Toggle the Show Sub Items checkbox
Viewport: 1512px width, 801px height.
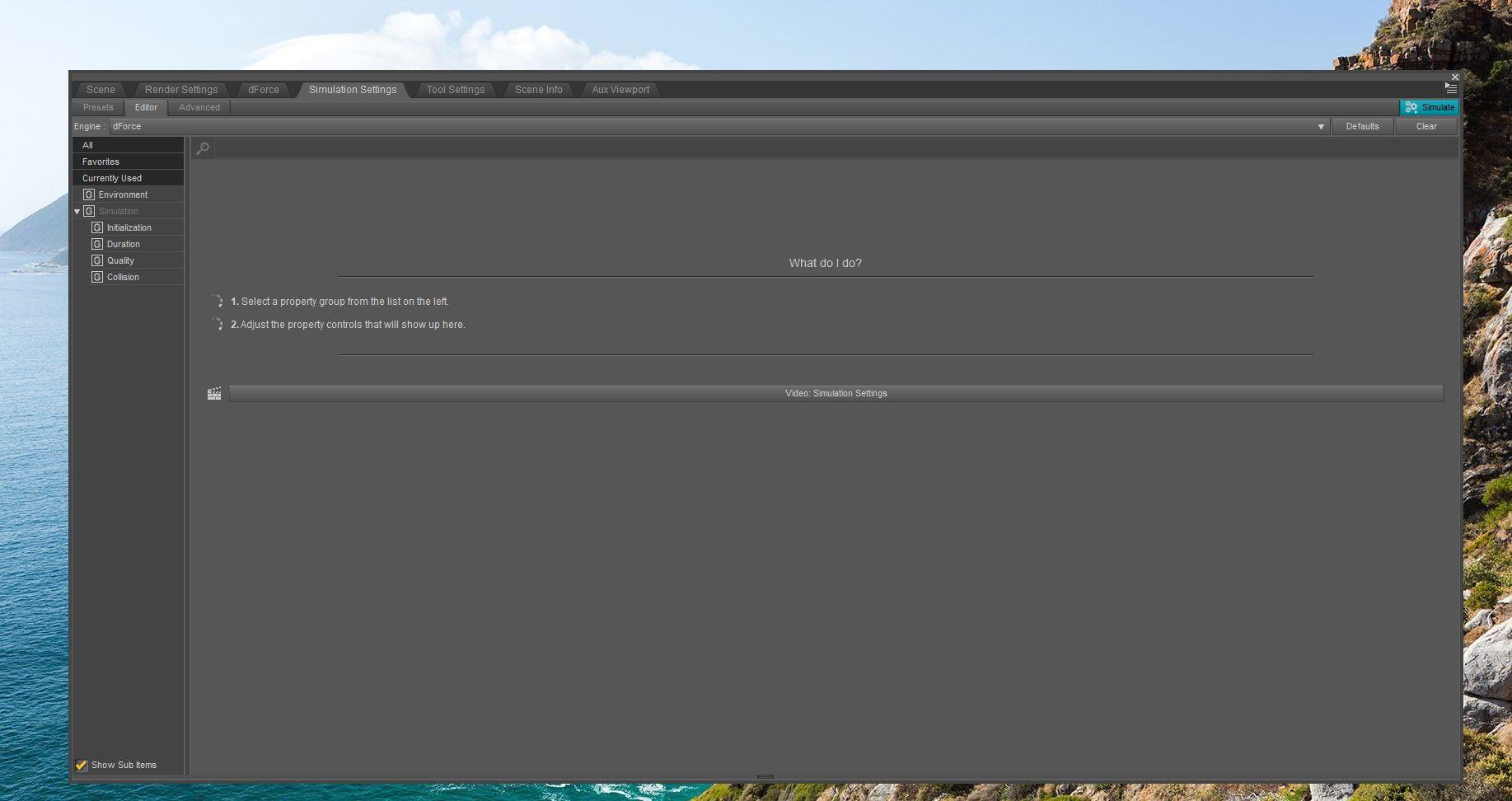pyautogui.click(x=82, y=765)
